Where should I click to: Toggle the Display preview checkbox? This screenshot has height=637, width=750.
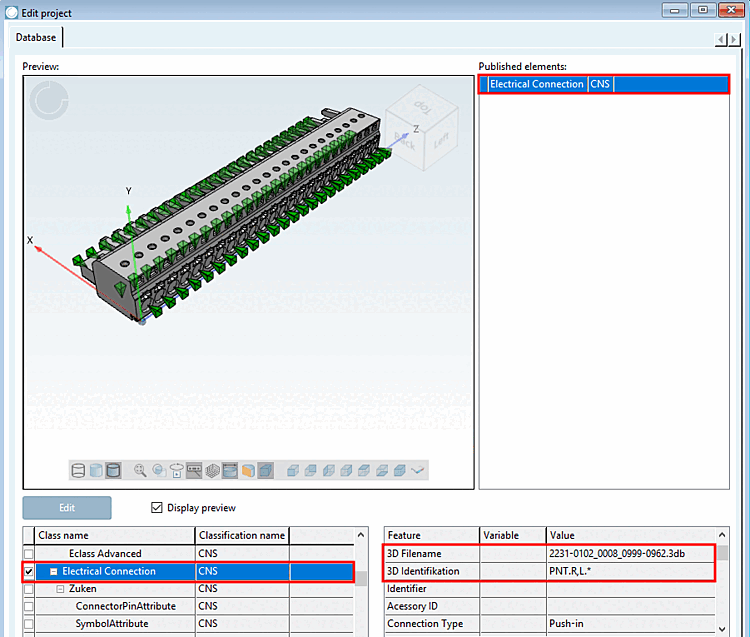coord(157,507)
